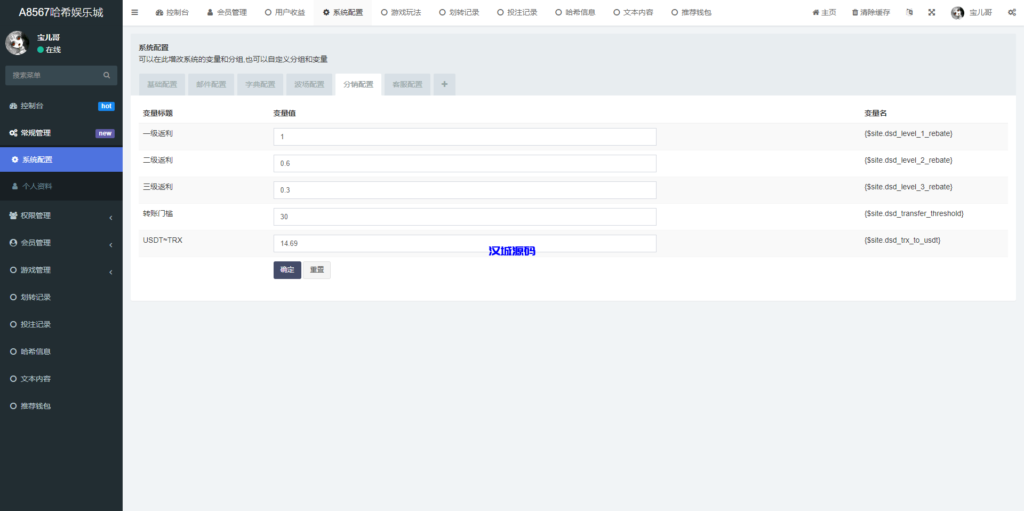
Task: Switch to the 文本内容 top tab
Action: coord(633,12)
